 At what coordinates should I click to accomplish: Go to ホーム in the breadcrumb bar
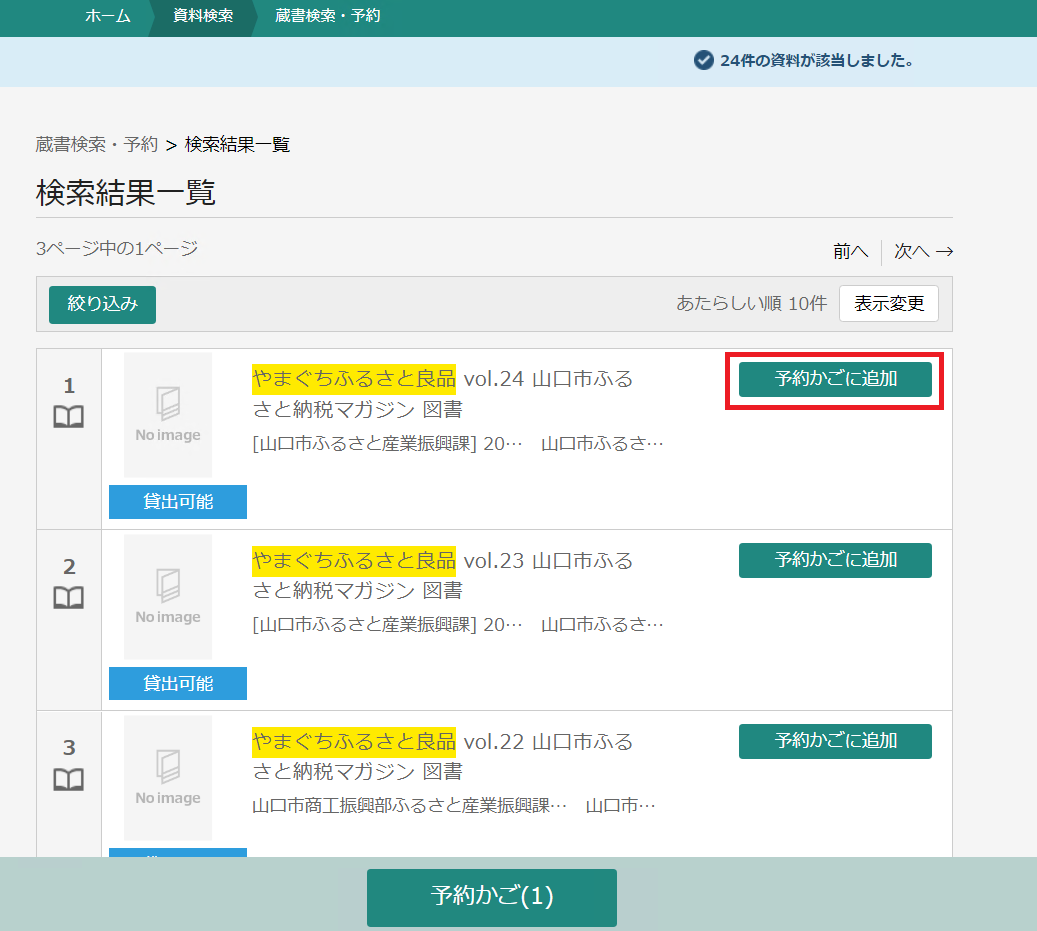point(107,16)
